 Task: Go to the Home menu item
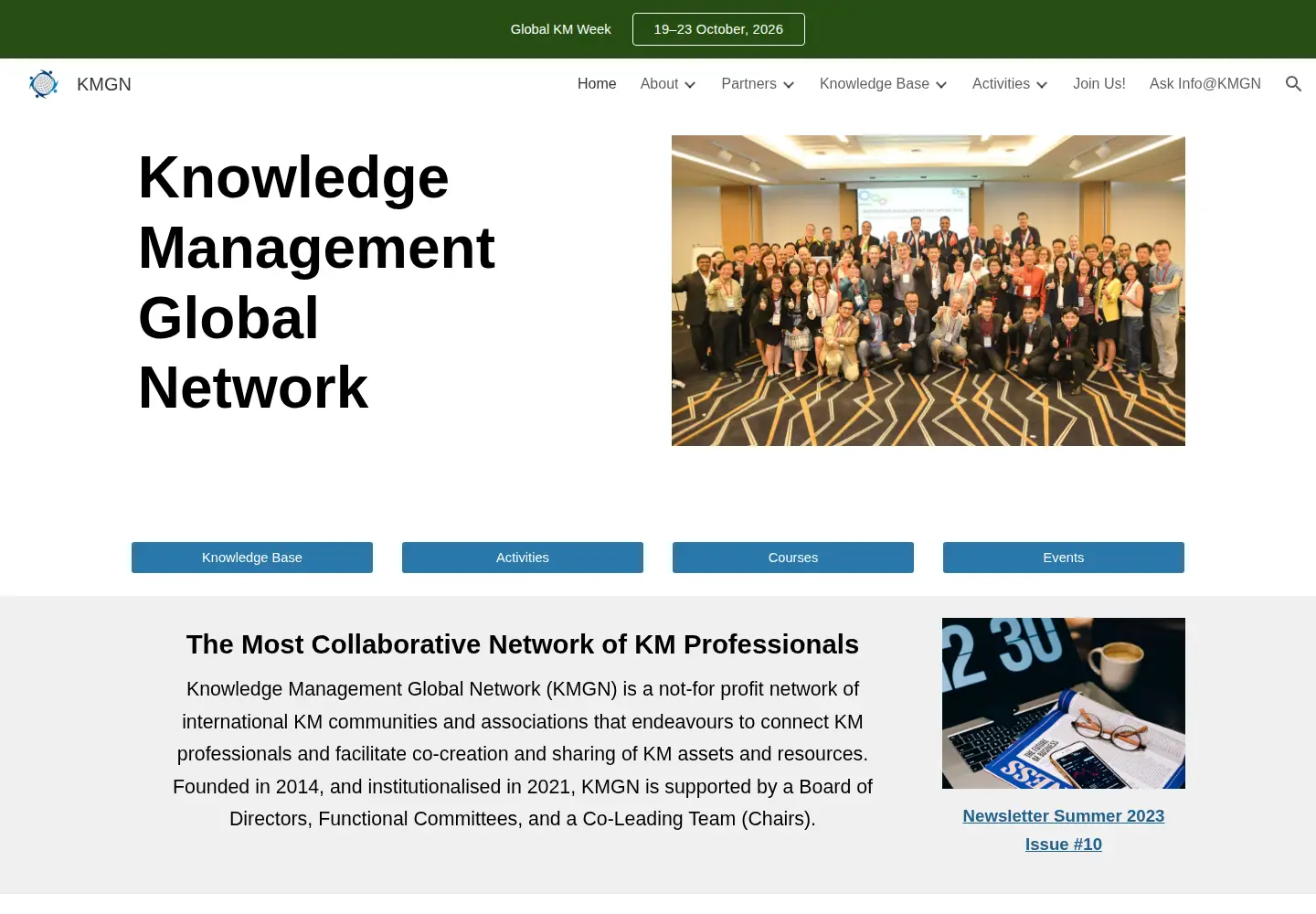[x=597, y=84]
